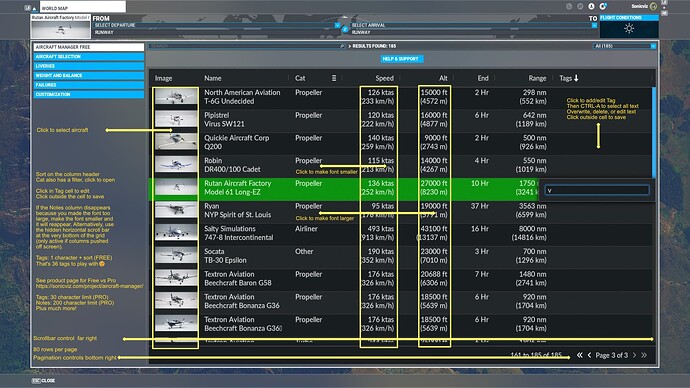690x388 pixels.
Task: Open the Sonicviz profile avatar
Action: [653, 6]
